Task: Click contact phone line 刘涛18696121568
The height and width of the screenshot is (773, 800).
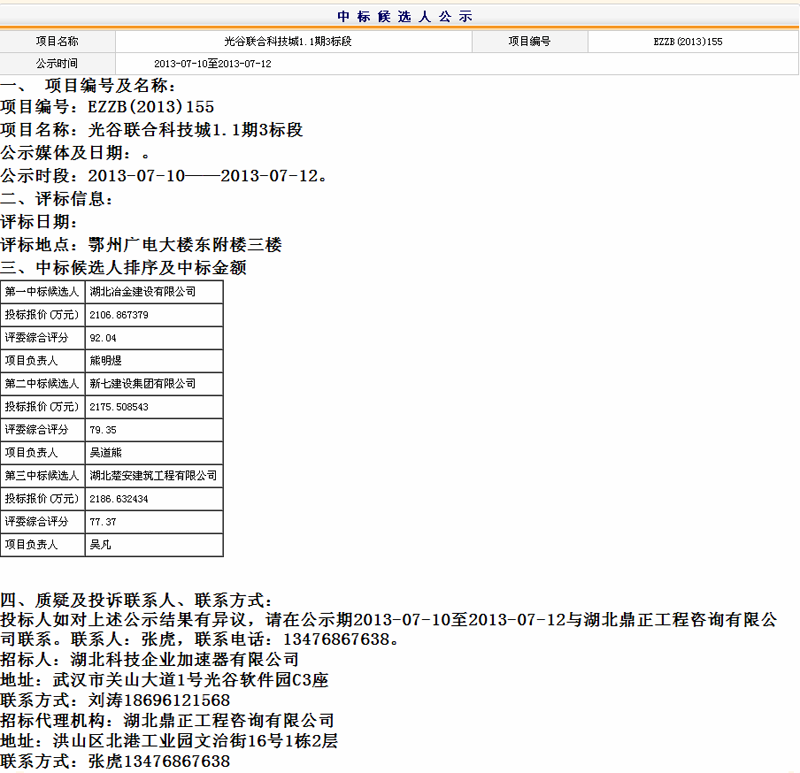Action: click(115, 700)
